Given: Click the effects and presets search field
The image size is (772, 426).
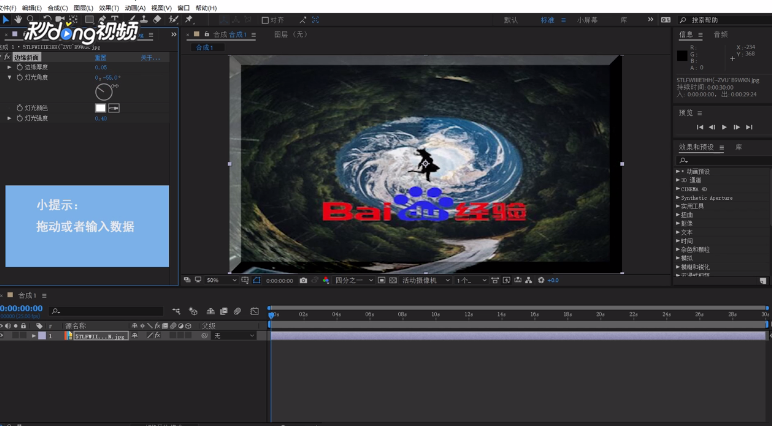Looking at the screenshot, I should click(723, 161).
